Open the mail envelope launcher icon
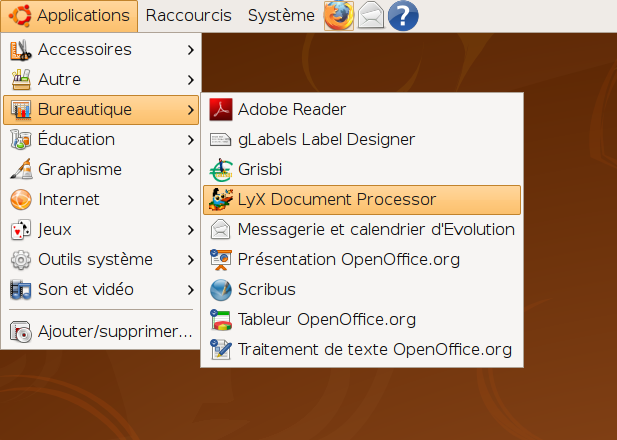Image resolution: width=617 pixels, height=440 pixels. pyautogui.click(x=371, y=16)
